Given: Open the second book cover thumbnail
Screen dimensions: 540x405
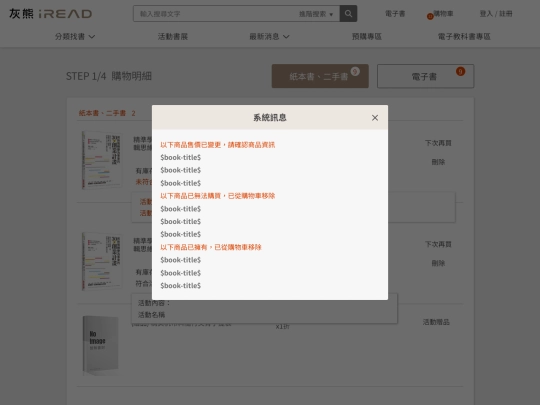Looking at the screenshot, I should pos(102,261).
